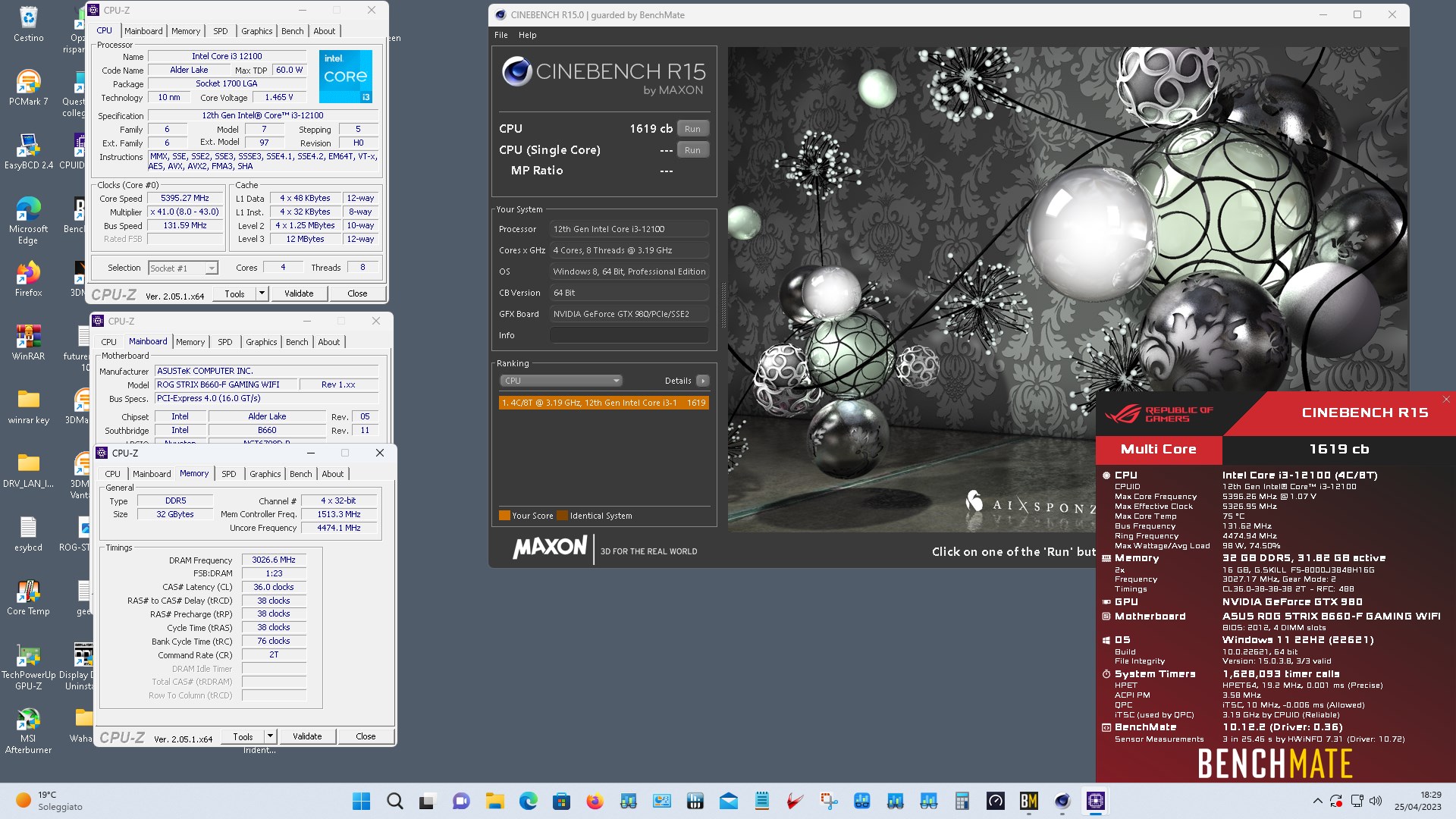Screen dimensions: 1456x819
Task: Click DRAM Frequency value 3026.6 MHz
Action: (x=274, y=560)
